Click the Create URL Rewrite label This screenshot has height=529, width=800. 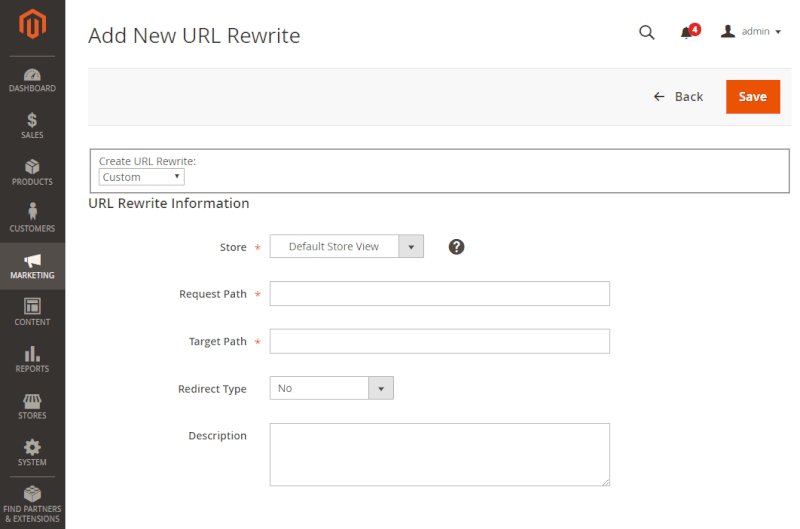(x=147, y=161)
